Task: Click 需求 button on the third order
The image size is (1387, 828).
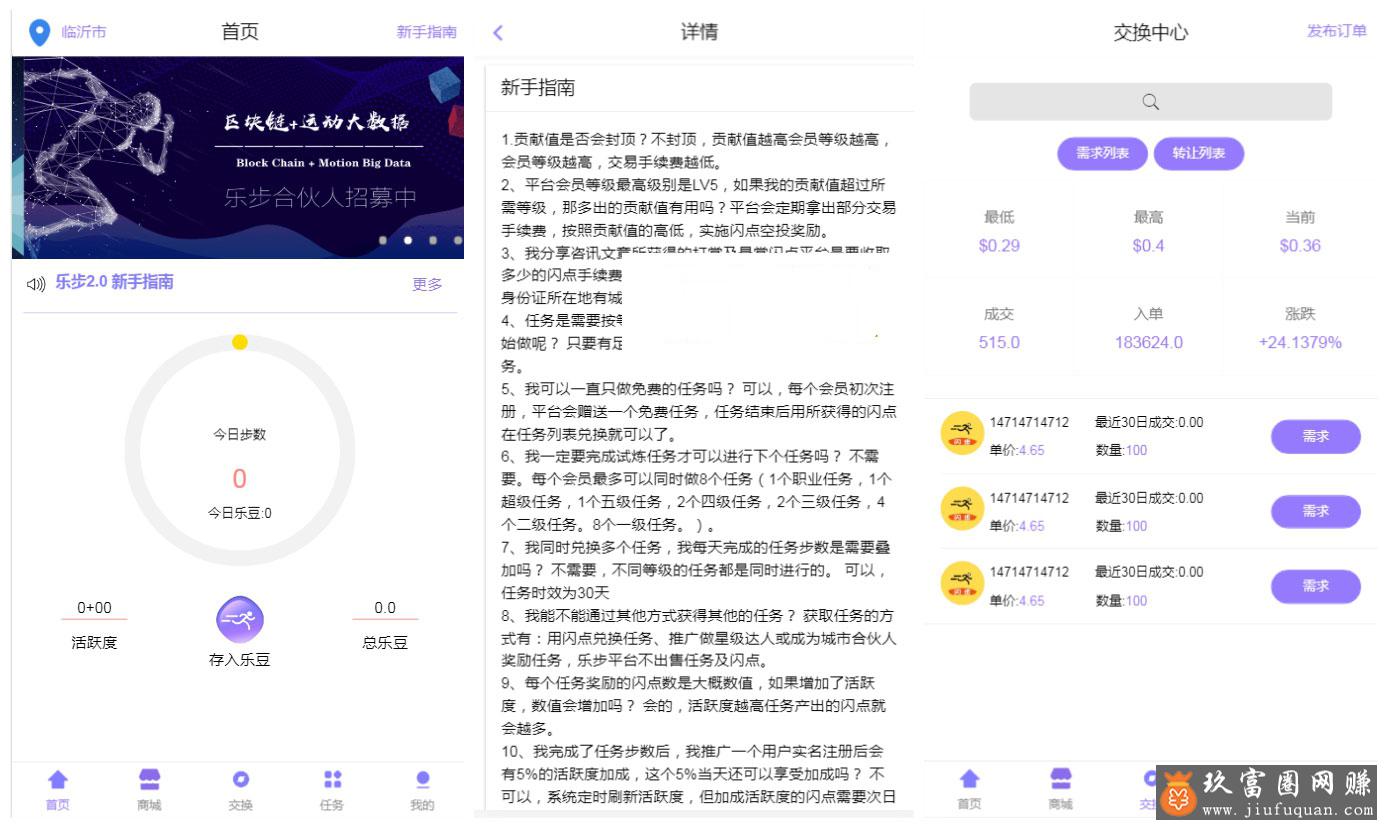Action: [1316, 586]
